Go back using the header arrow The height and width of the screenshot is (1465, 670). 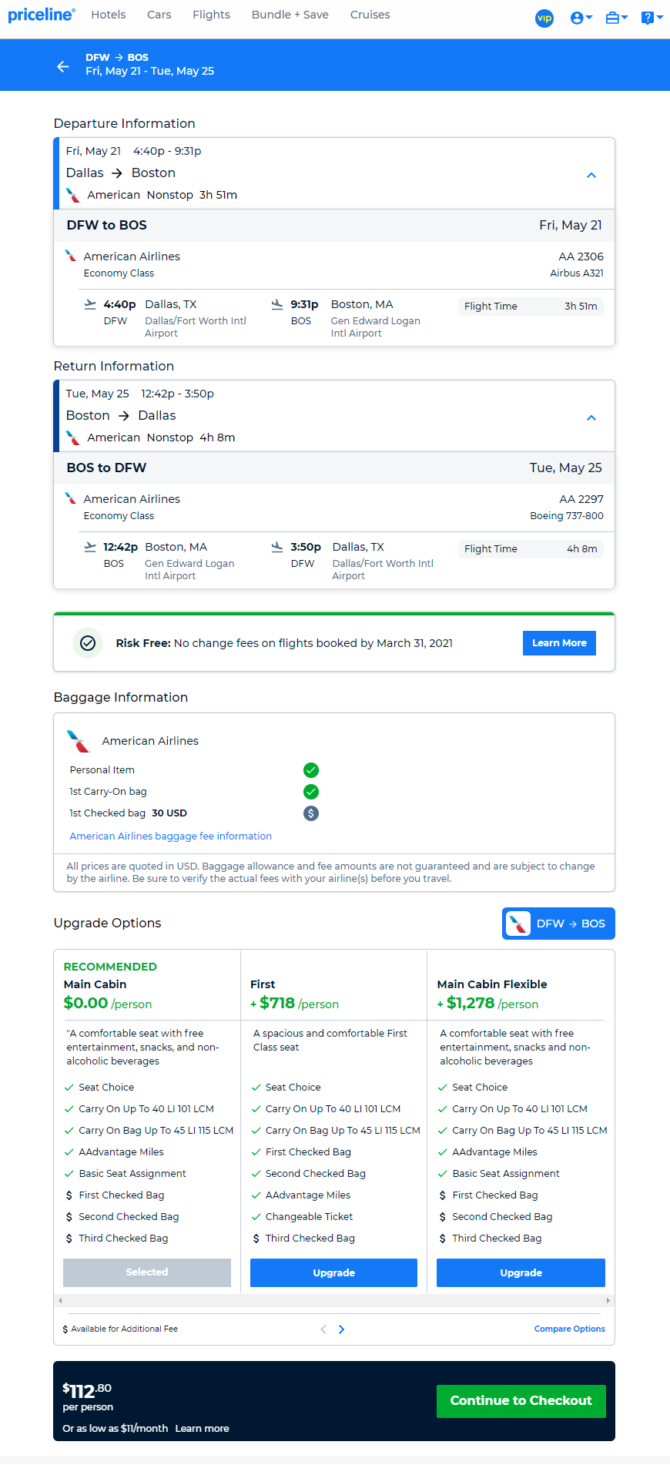click(63, 66)
